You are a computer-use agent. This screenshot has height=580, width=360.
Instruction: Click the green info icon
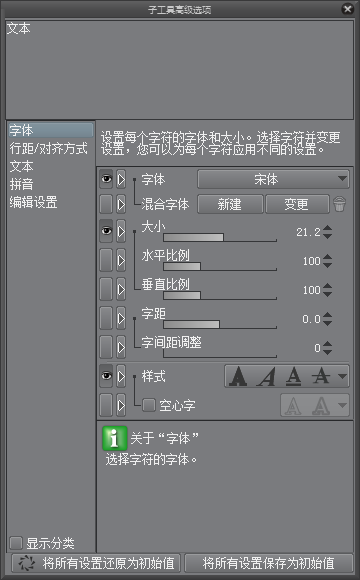pyautogui.click(x=115, y=438)
